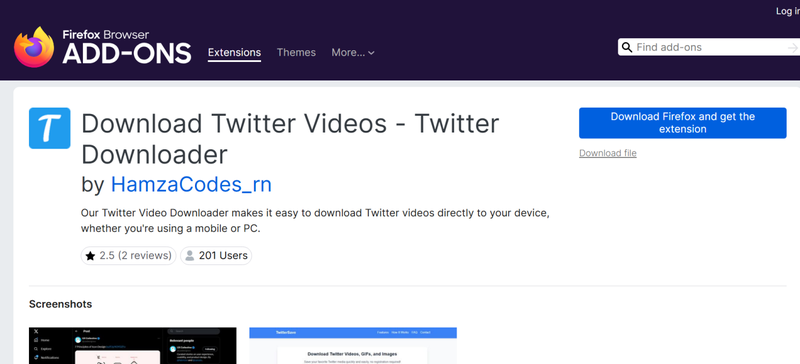Click the Screenshots section heading
800x364 pixels.
click(x=61, y=304)
